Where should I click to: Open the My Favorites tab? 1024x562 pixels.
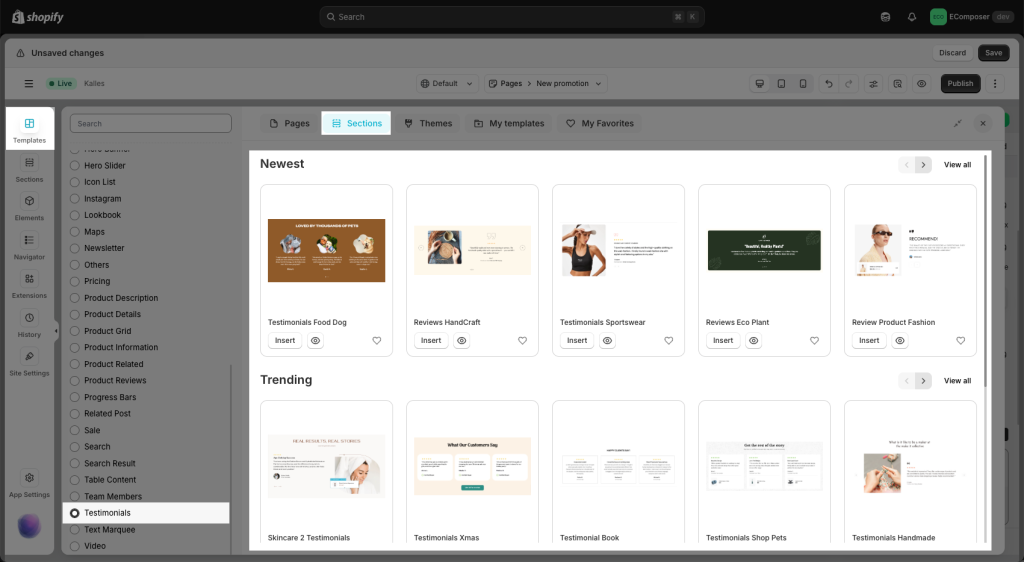600,123
